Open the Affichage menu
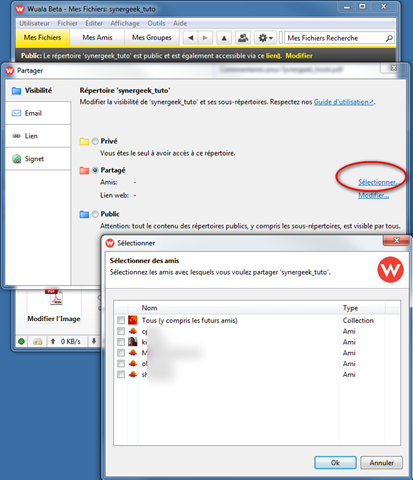 coord(125,23)
